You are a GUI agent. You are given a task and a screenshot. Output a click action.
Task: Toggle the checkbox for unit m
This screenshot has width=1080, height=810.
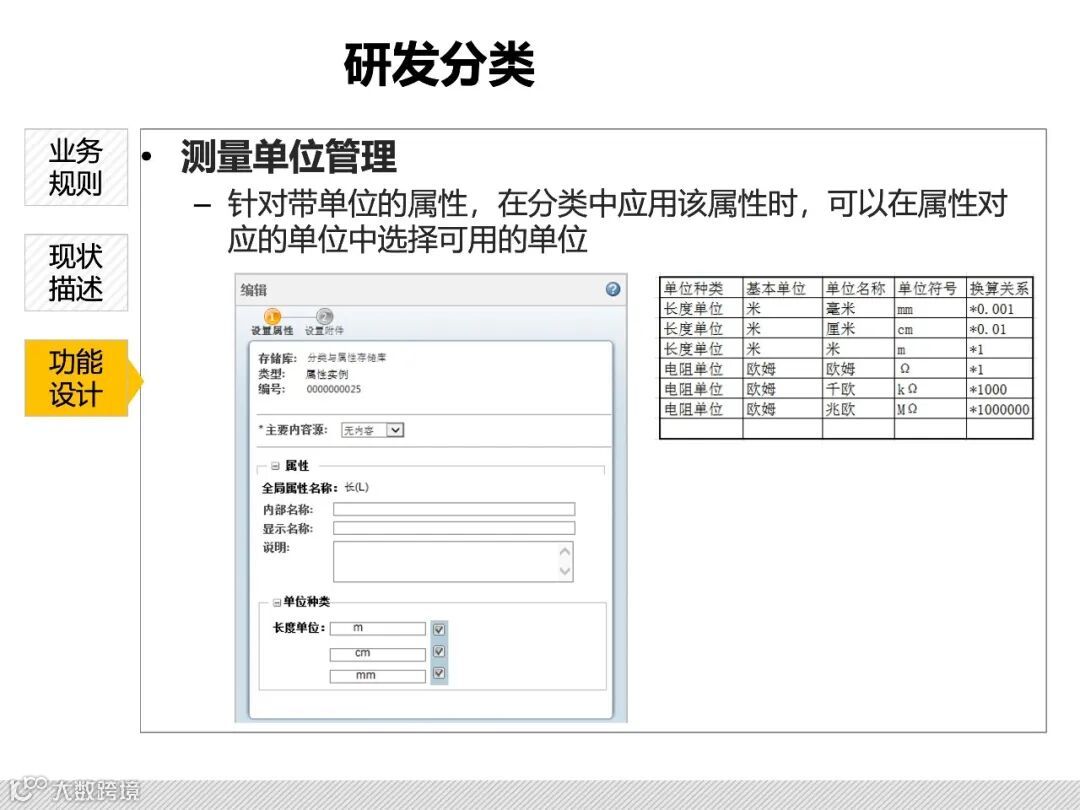[439, 630]
